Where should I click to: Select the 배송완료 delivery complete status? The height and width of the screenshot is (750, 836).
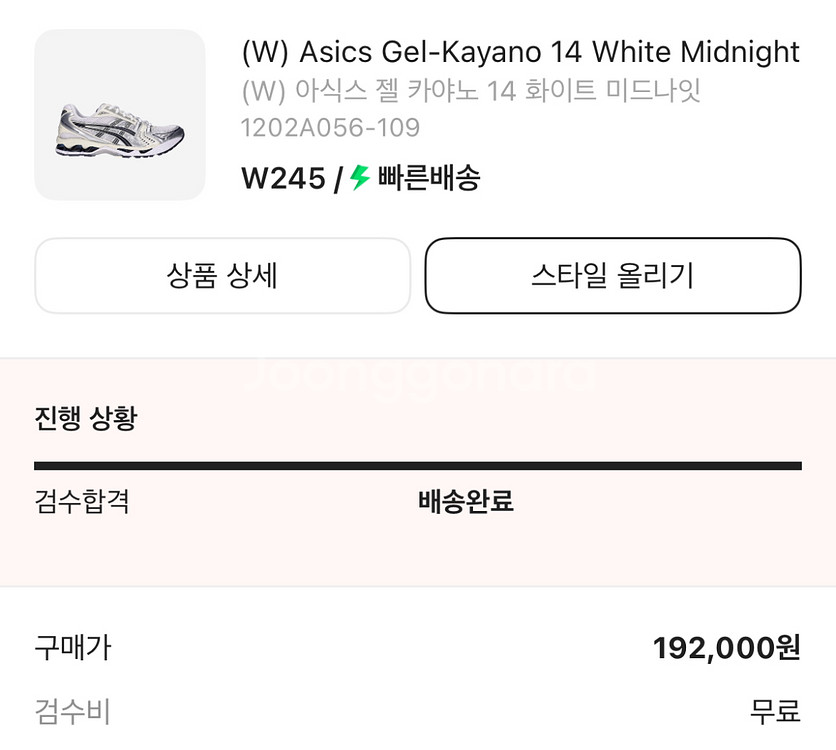(466, 501)
